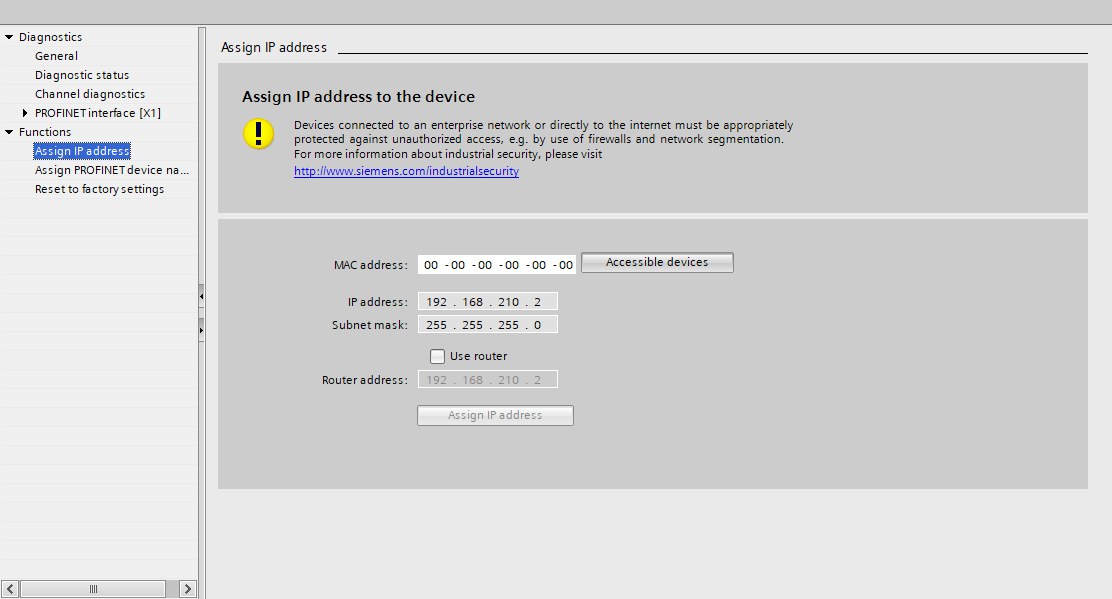Click the yellow warning icon
This screenshot has width=1112, height=599.
(x=258, y=133)
